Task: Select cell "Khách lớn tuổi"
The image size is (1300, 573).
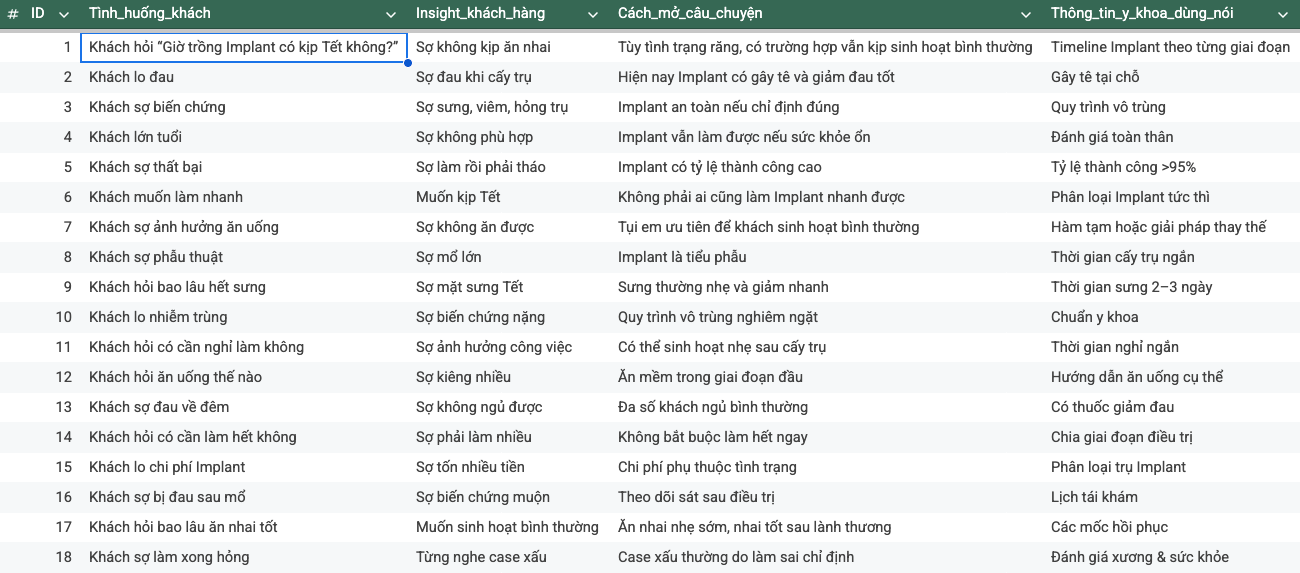Action: [x=244, y=137]
